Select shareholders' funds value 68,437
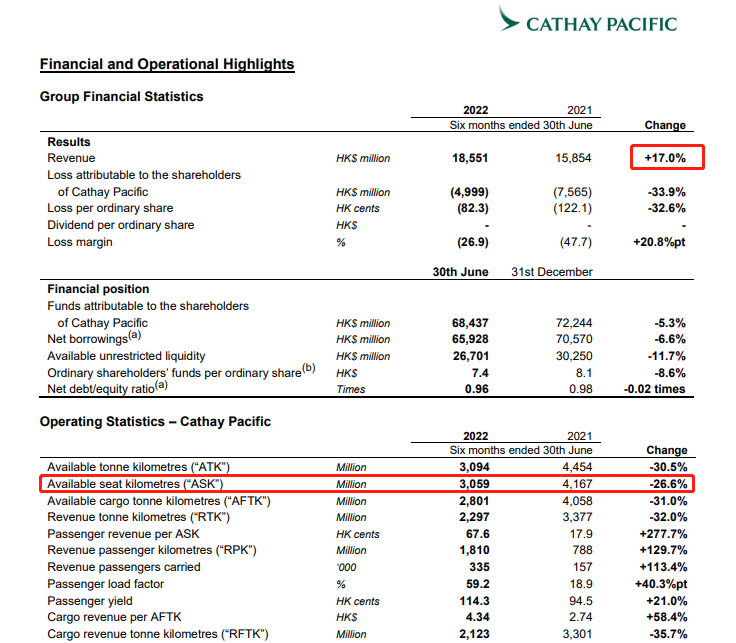This screenshot has height=643, width=736. tap(470, 323)
